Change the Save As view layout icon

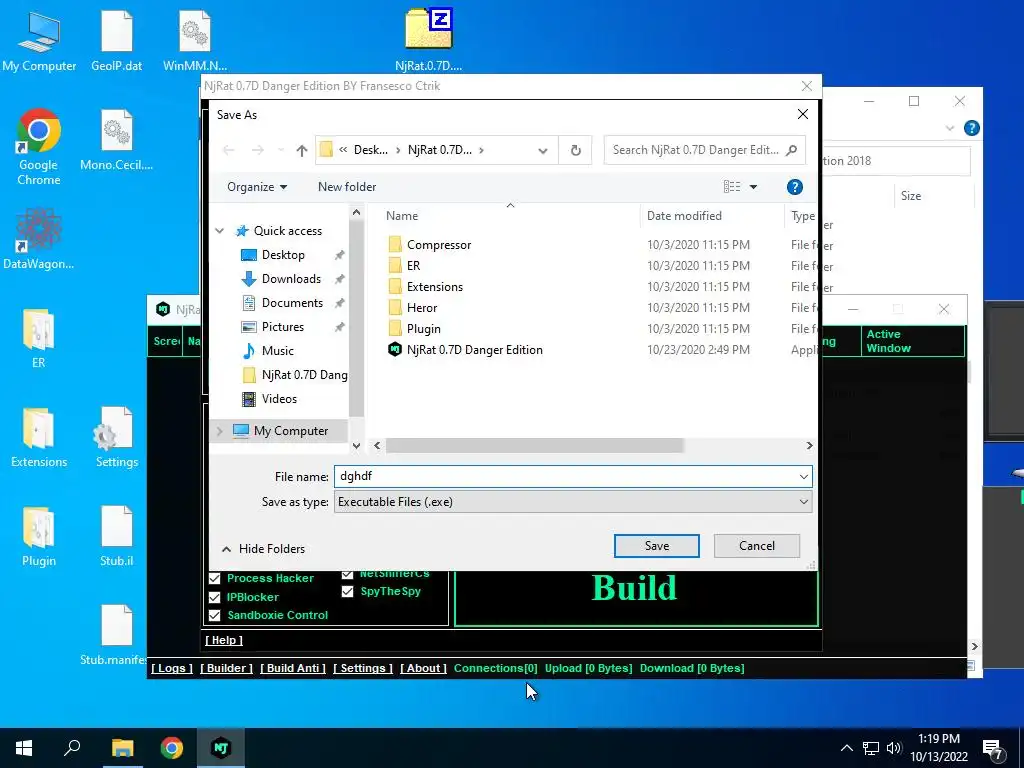coord(731,187)
